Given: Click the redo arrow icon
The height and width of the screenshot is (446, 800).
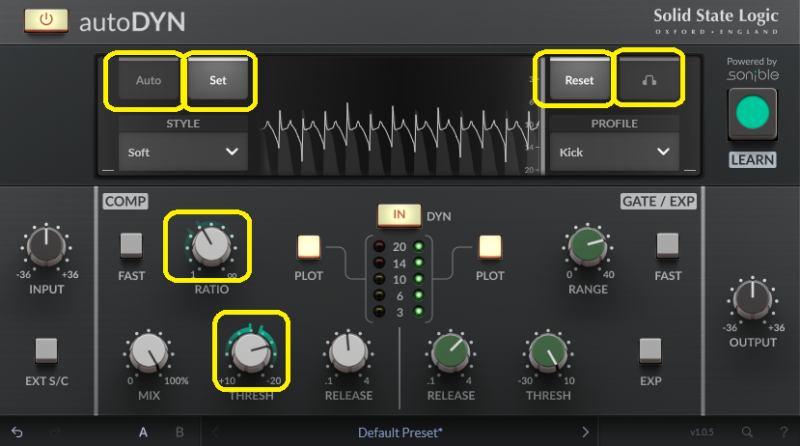Looking at the screenshot, I should [x=56, y=432].
